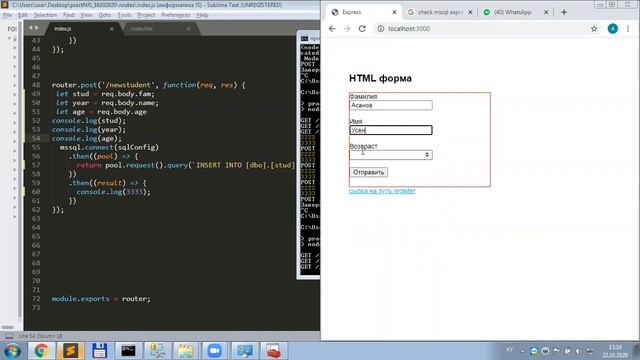Open Sublime Text from the taskbar
The width and height of the screenshot is (640, 360).
point(70,351)
